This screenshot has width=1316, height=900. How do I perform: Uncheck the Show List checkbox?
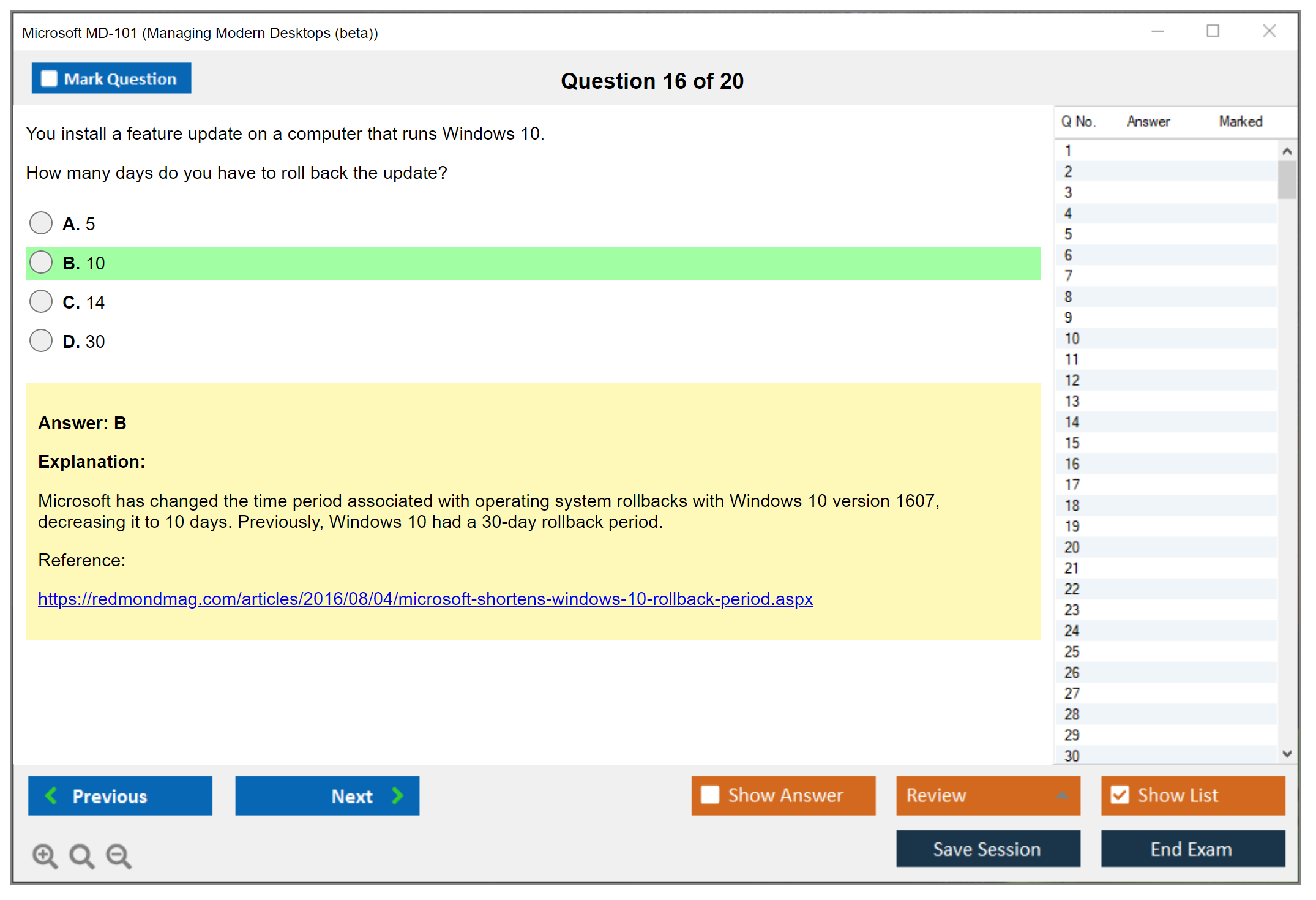tap(1120, 795)
